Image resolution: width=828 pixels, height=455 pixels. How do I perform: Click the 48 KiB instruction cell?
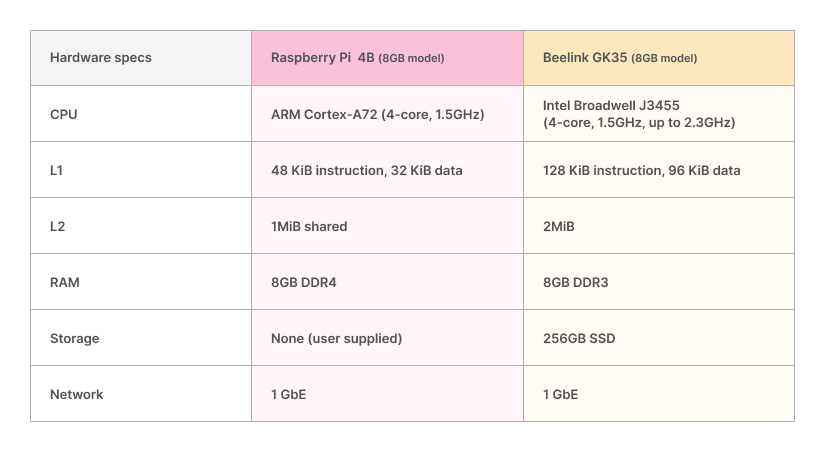point(366,170)
